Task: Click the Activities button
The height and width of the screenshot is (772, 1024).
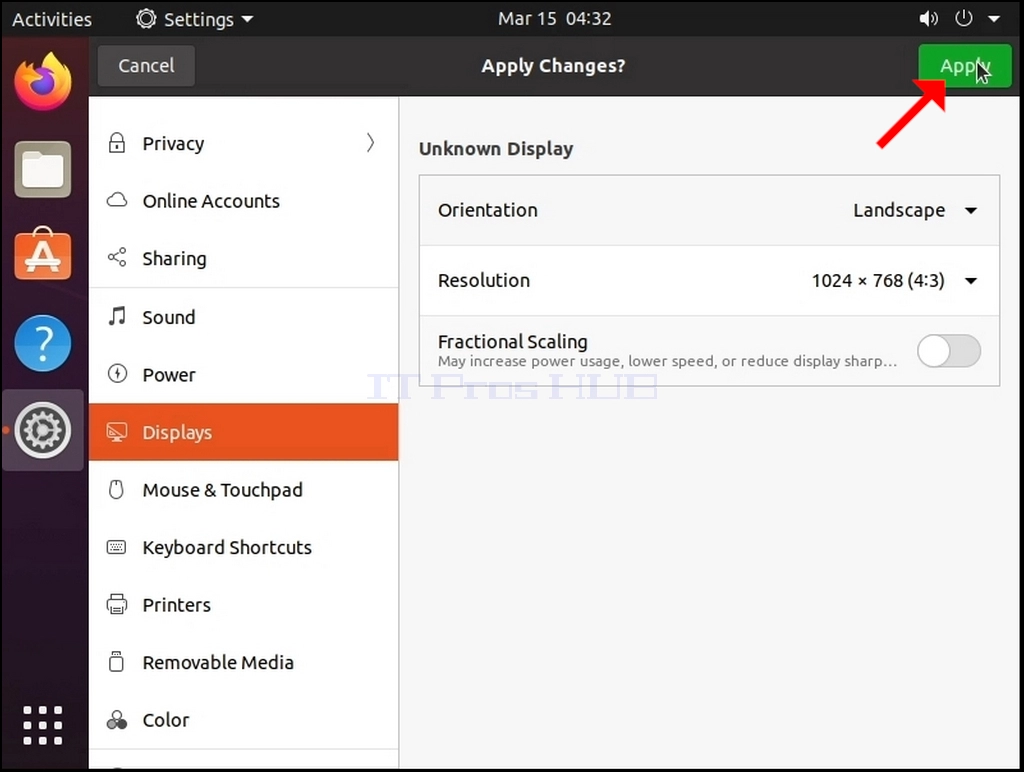Action: click(x=52, y=19)
